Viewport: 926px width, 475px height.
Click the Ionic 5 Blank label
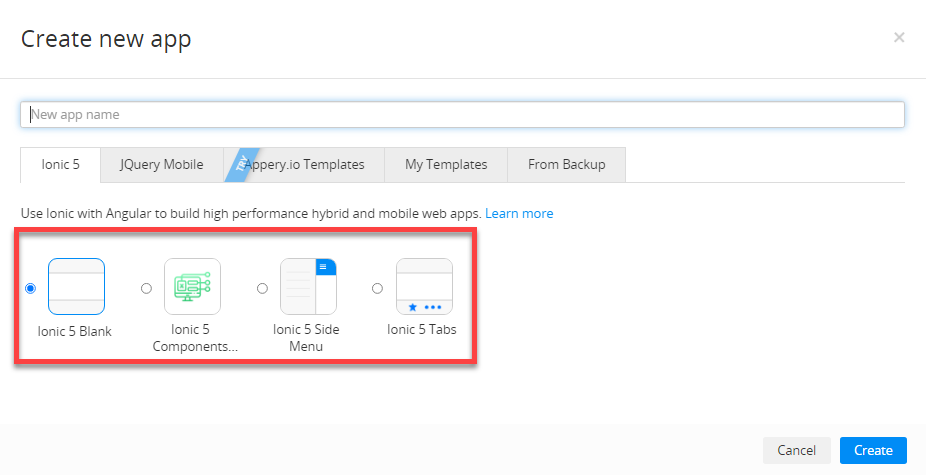pyautogui.click(x=74, y=331)
